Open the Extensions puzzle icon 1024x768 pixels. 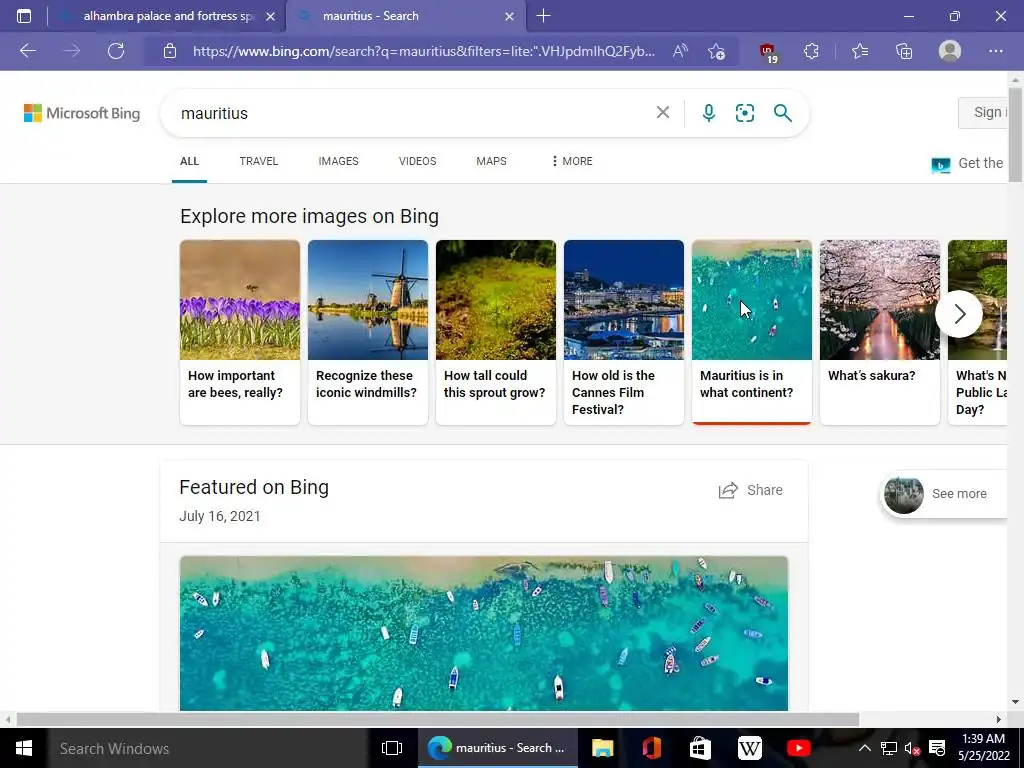click(x=811, y=51)
